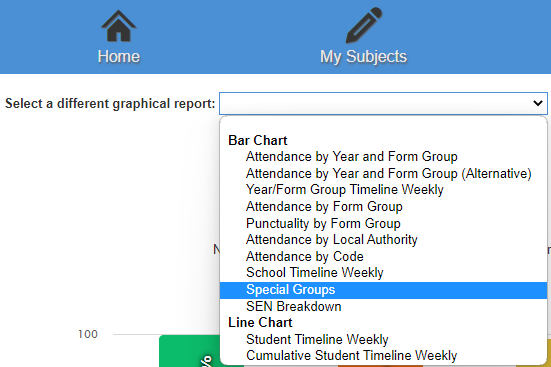Select the blank option atop the list

(x=383, y=125)
